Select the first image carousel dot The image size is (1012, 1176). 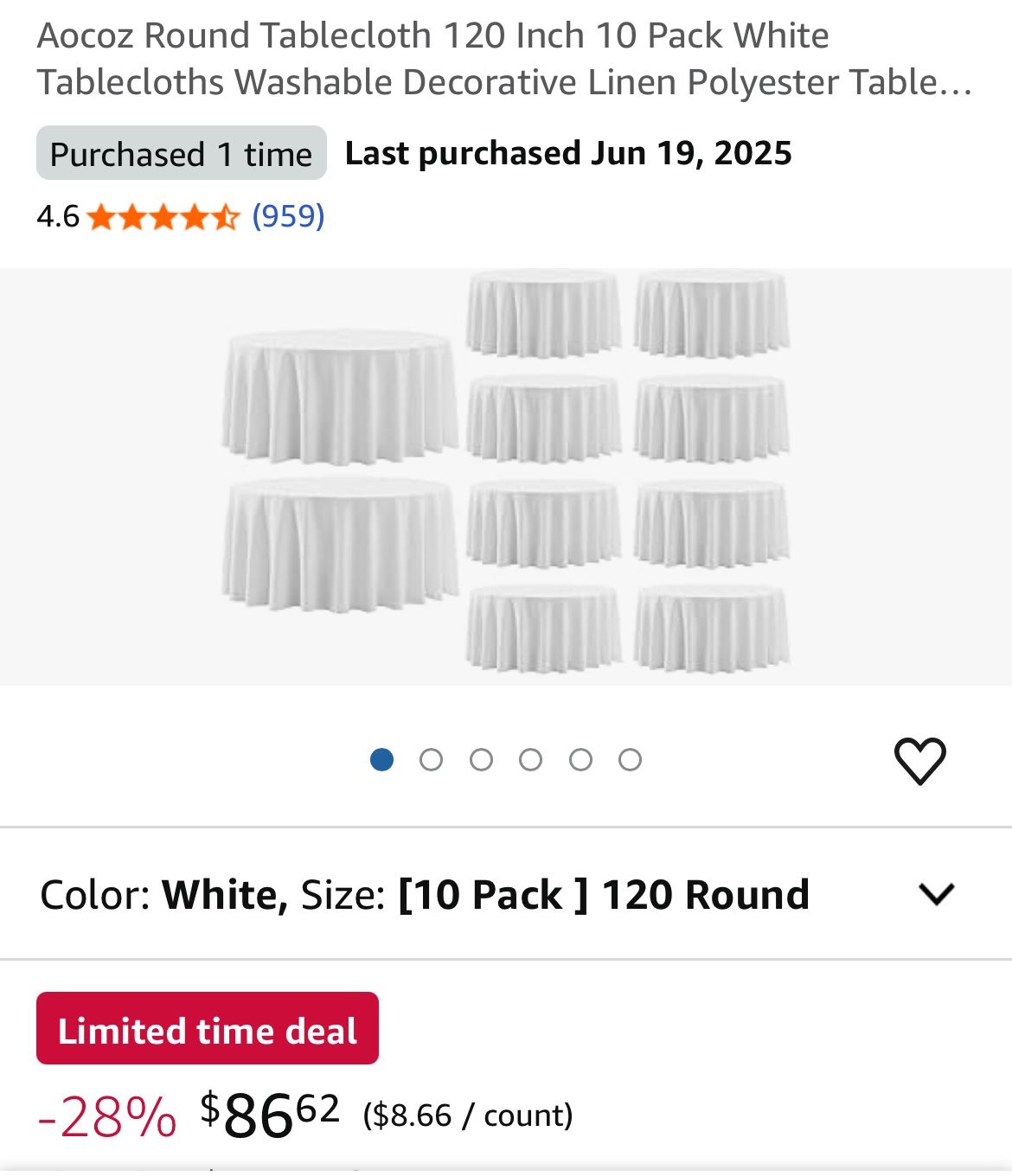coord(381,760)
